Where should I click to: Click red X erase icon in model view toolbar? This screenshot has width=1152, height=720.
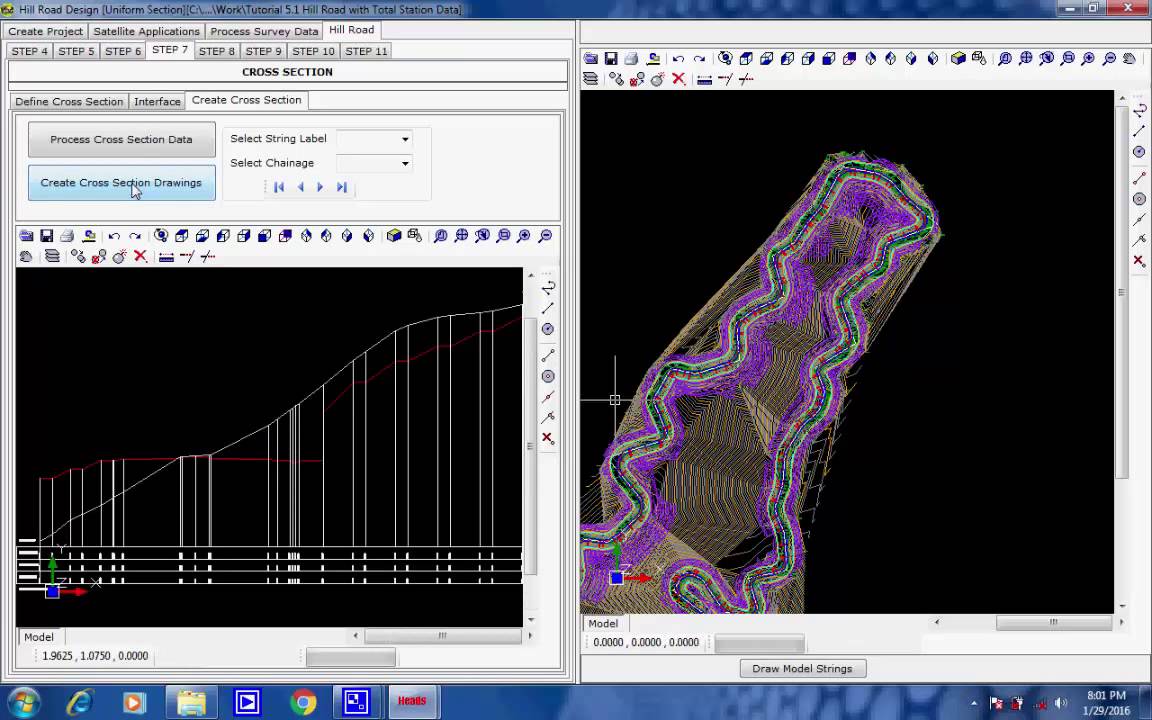coord(679,79)
